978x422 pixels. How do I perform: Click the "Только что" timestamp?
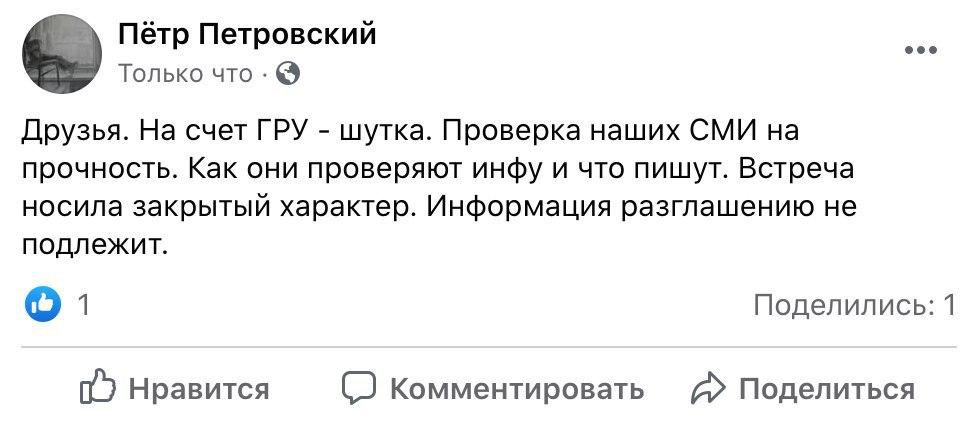pos(185,73)
